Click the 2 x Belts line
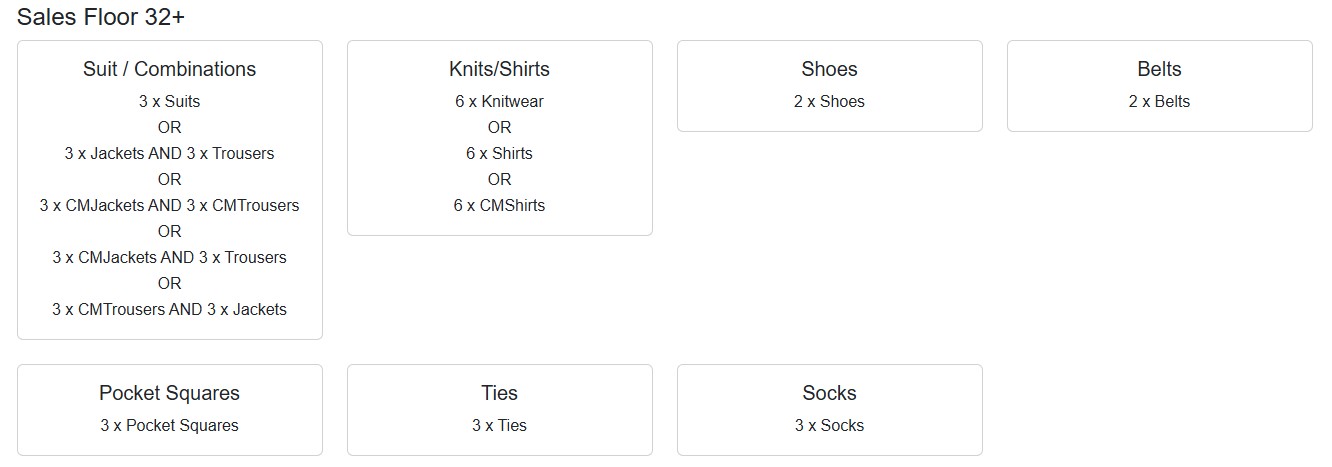Viewport: 1332px width, 467px height. pyautogui.click(x=1159, y=101)
